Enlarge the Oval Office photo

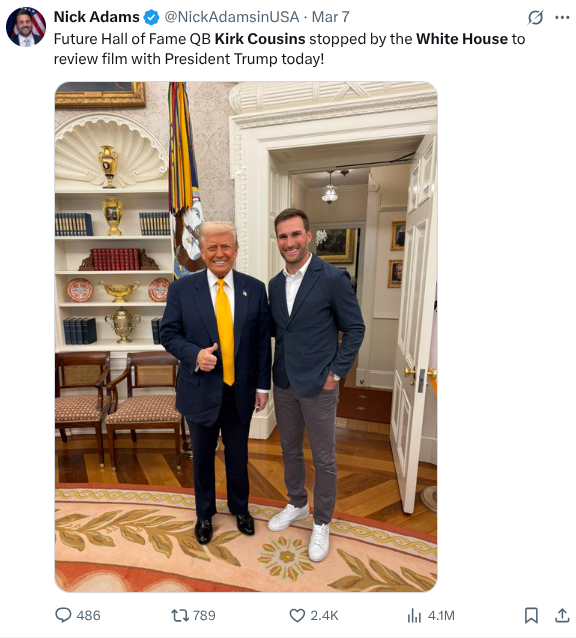point(246,337)
